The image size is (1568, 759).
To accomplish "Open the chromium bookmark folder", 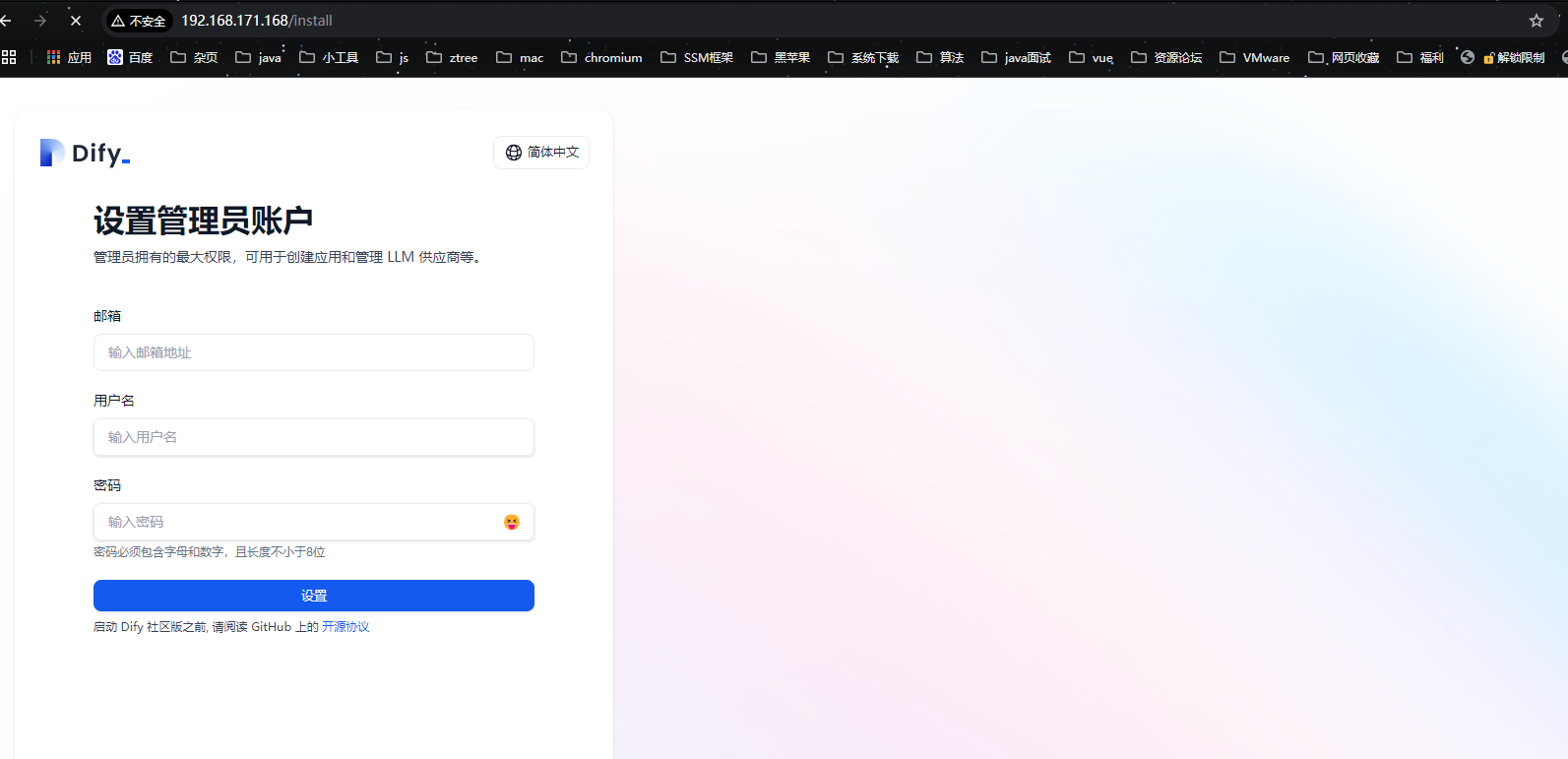I will pos(601,57).
